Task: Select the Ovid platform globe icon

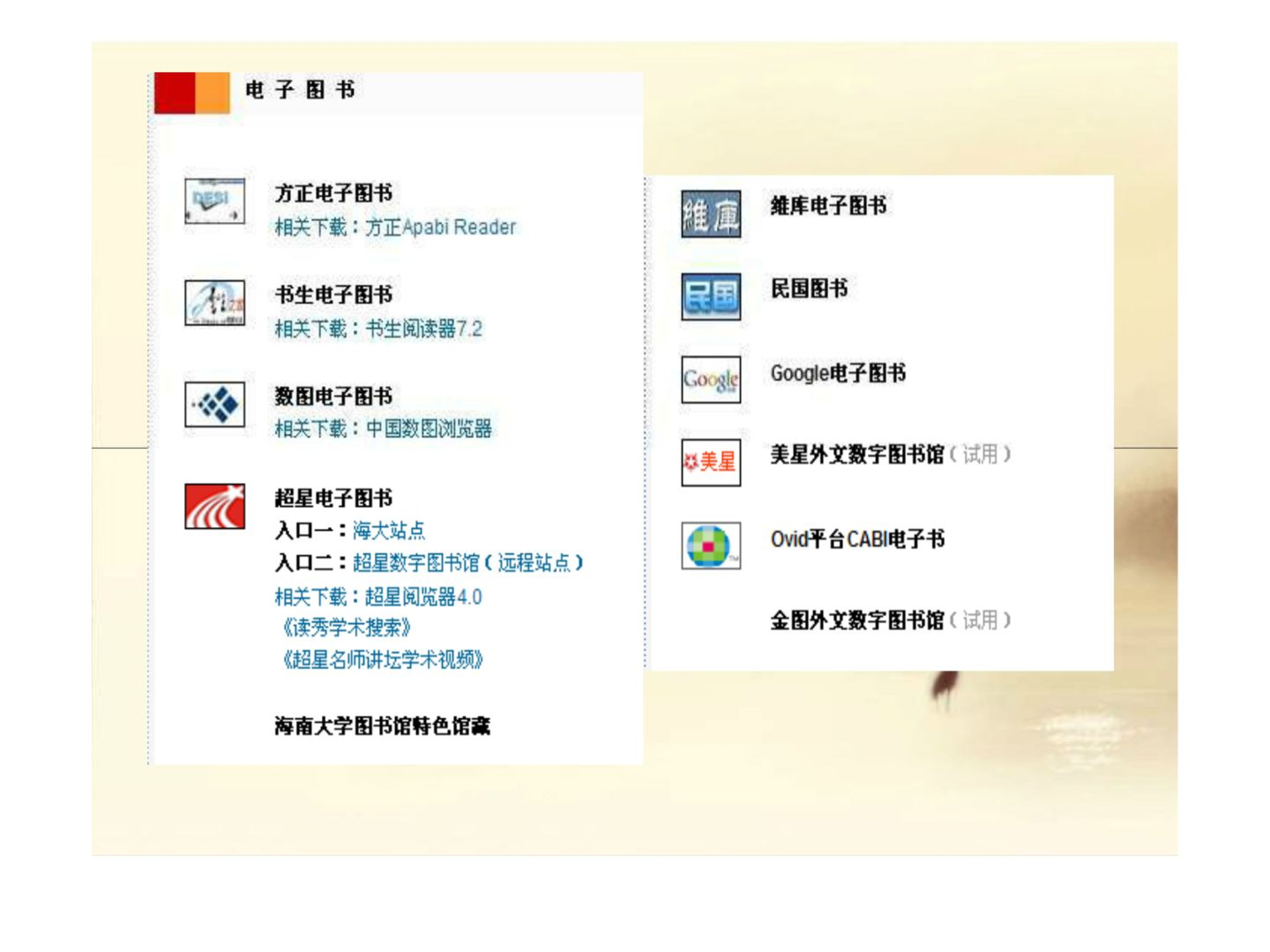Action: (x=711, y=545)
